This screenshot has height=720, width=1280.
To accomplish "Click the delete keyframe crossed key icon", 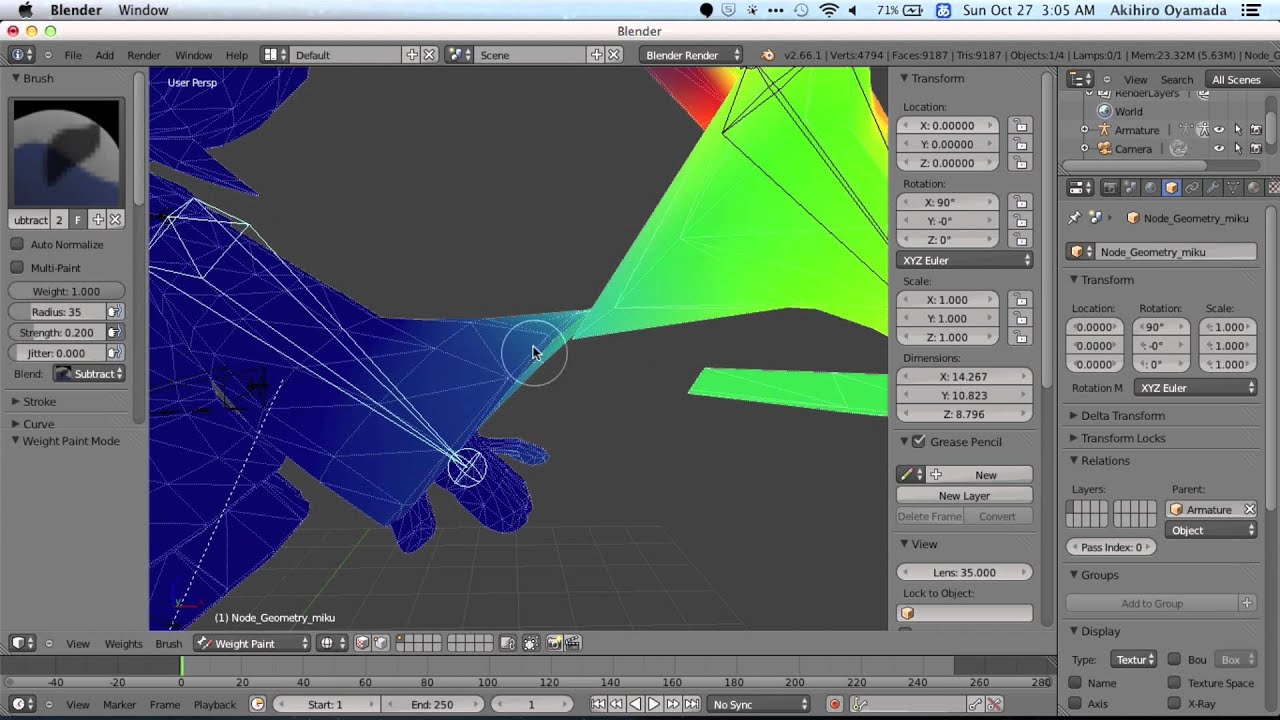I will 993,704.
